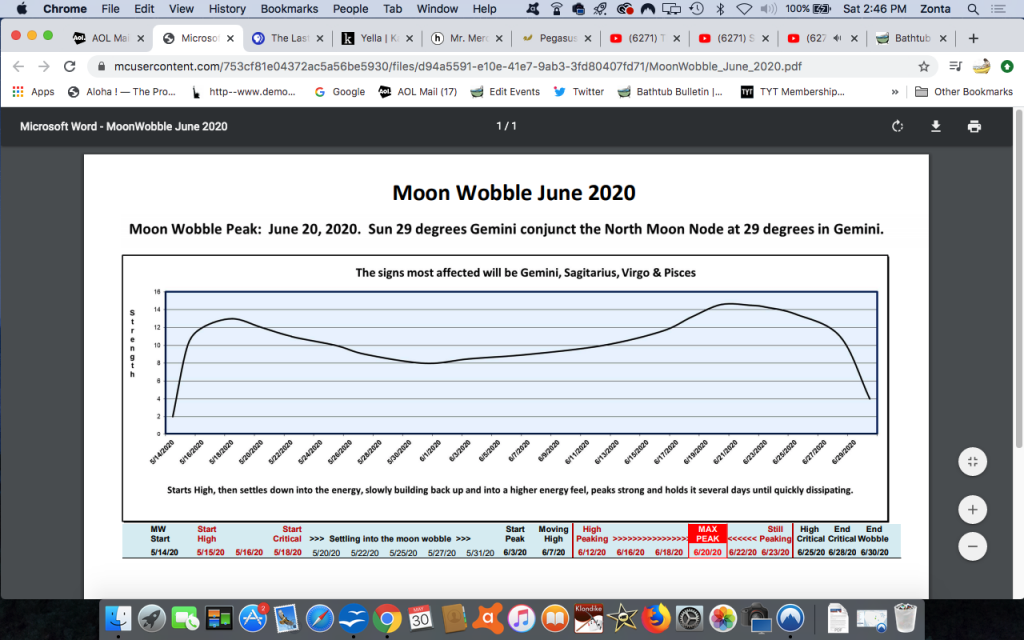
Task: Open the Twitter bookmark
Action: pyautogui.click(x=578, y=91)
